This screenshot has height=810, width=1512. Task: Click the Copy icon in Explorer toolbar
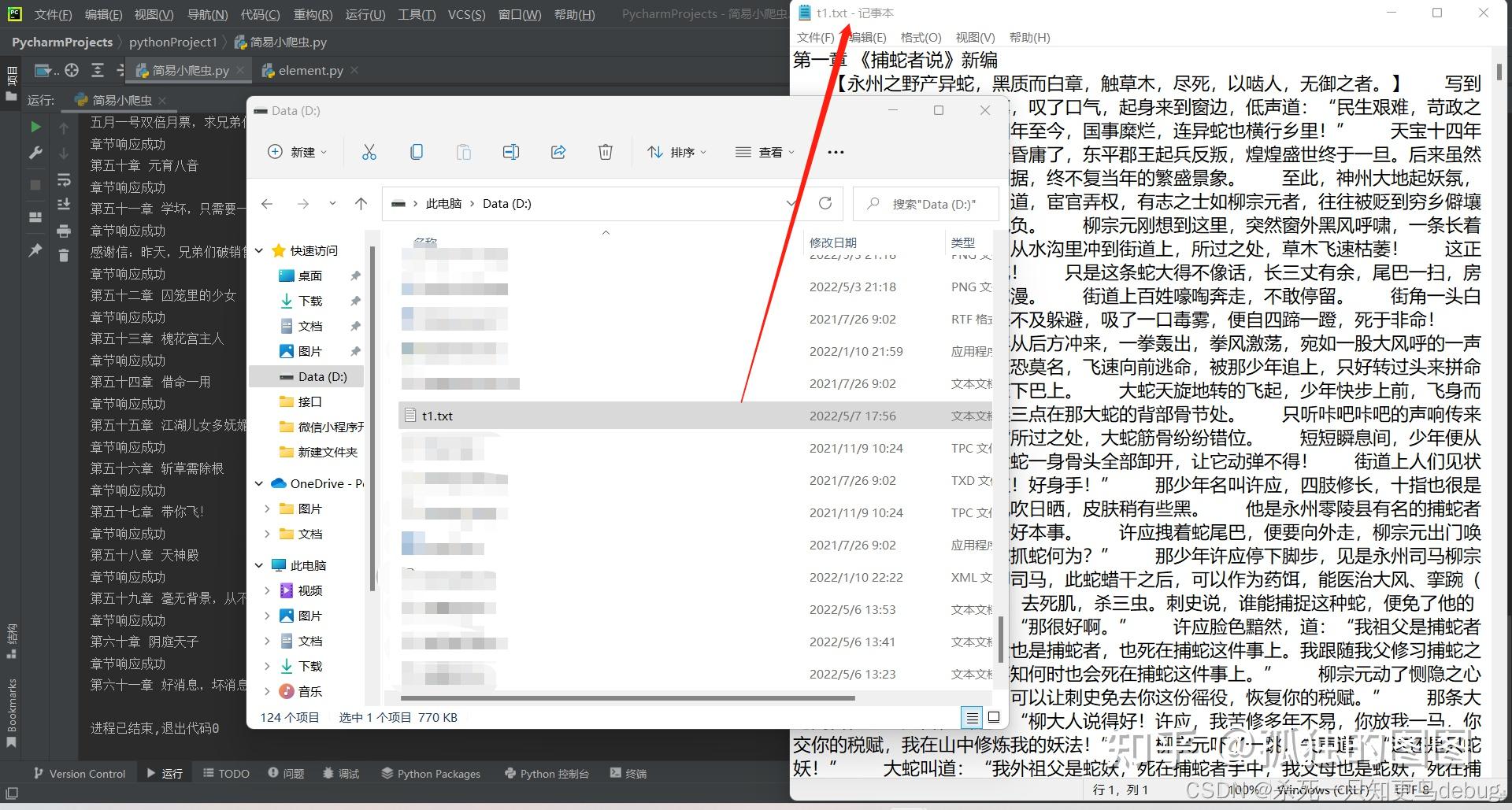point(417,152)
